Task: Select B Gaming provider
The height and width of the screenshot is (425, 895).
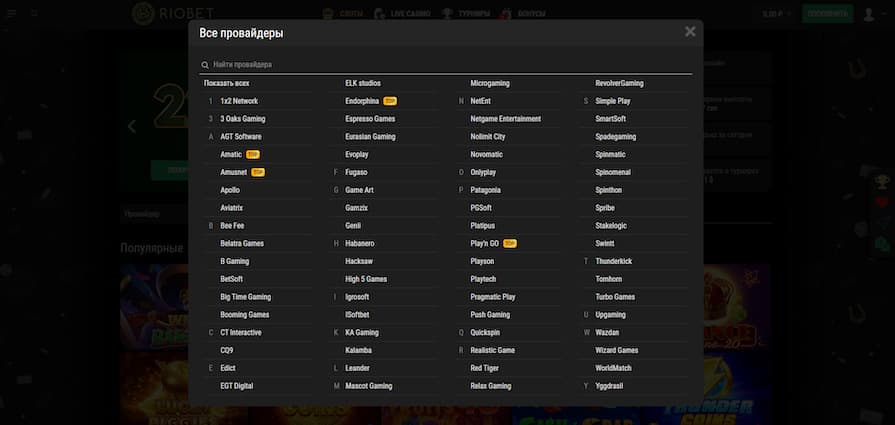Action: [235, 261]
